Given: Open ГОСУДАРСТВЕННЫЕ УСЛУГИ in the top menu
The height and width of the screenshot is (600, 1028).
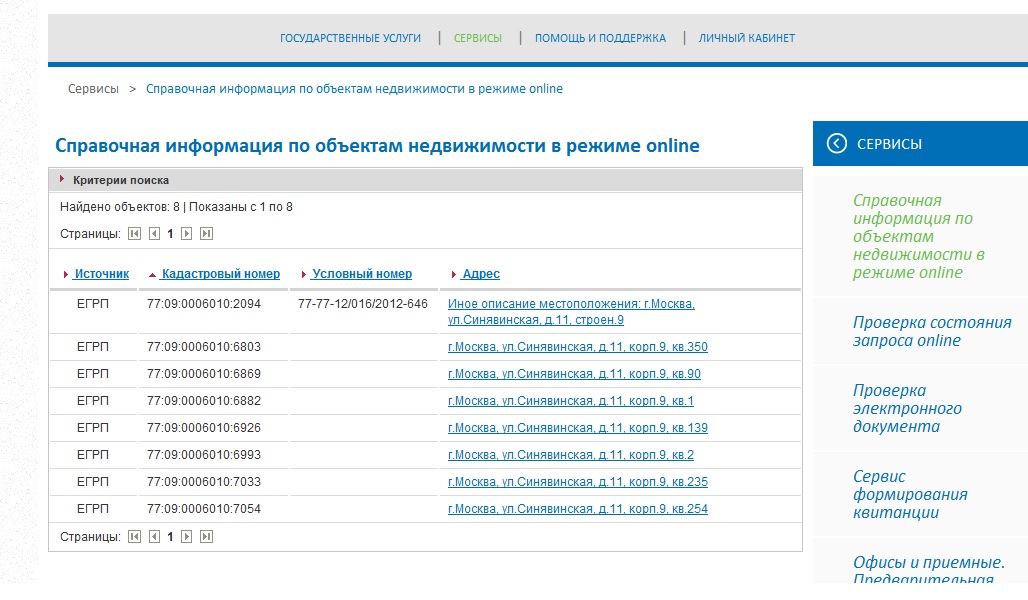Looking at the screenshot, I should pos(350,38).
